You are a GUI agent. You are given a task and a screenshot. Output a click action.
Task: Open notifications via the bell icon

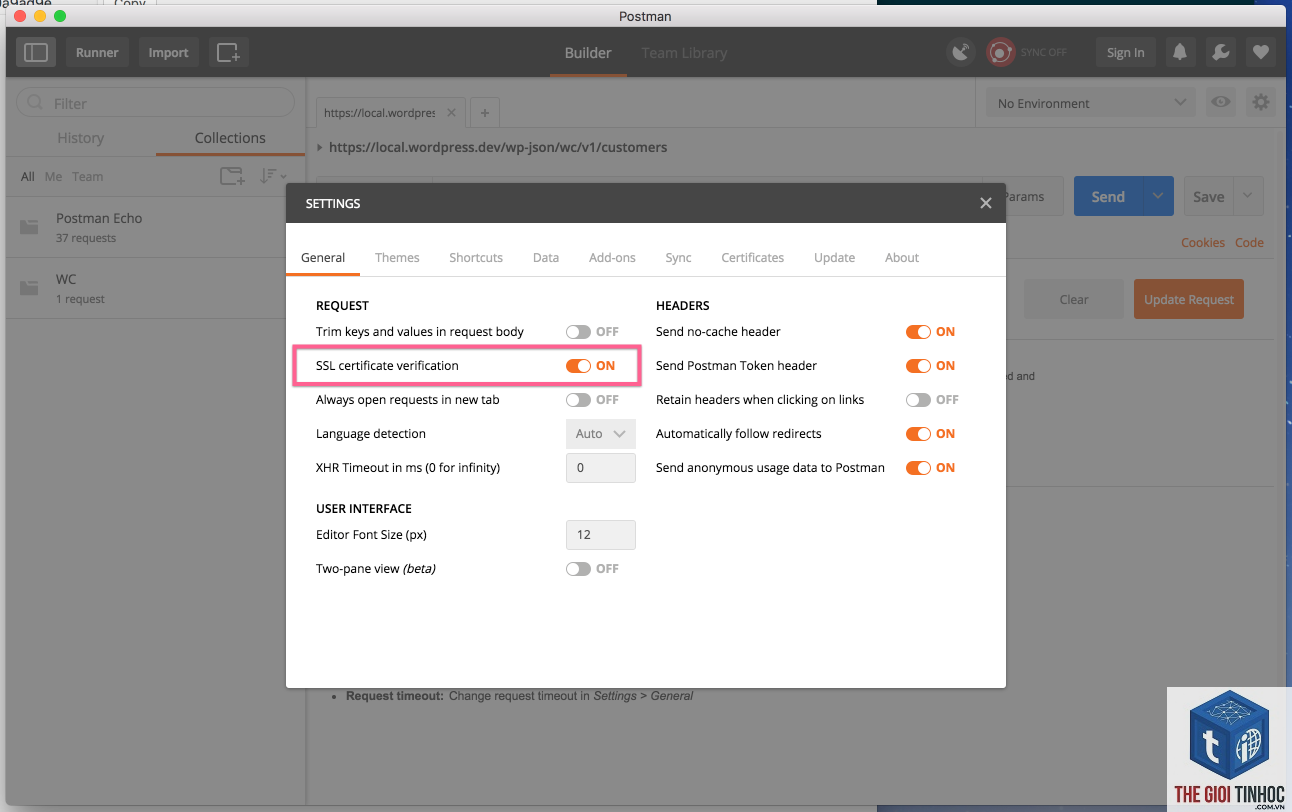(x=1180, y=52)
